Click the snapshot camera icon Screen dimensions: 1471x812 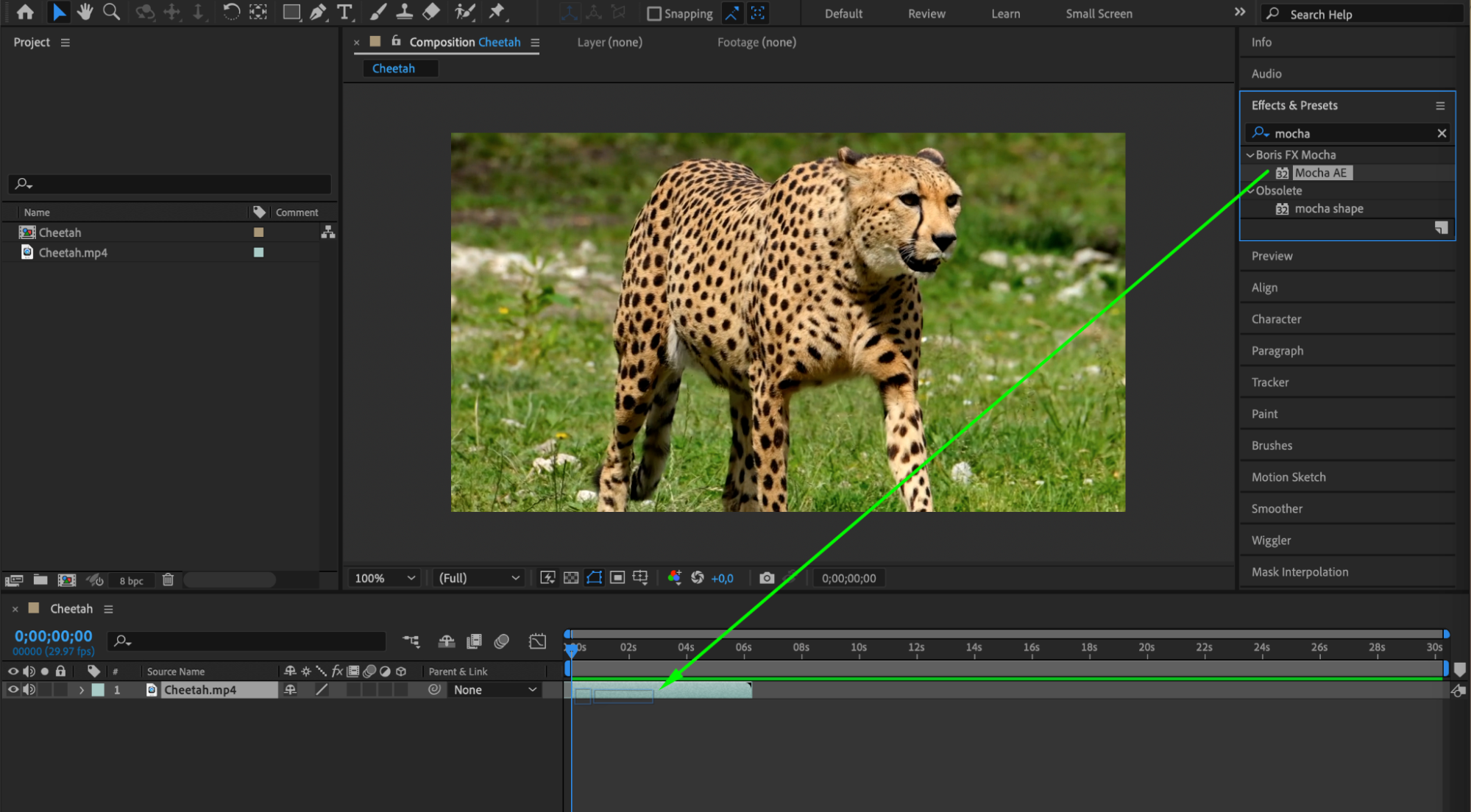click(767, 578)
